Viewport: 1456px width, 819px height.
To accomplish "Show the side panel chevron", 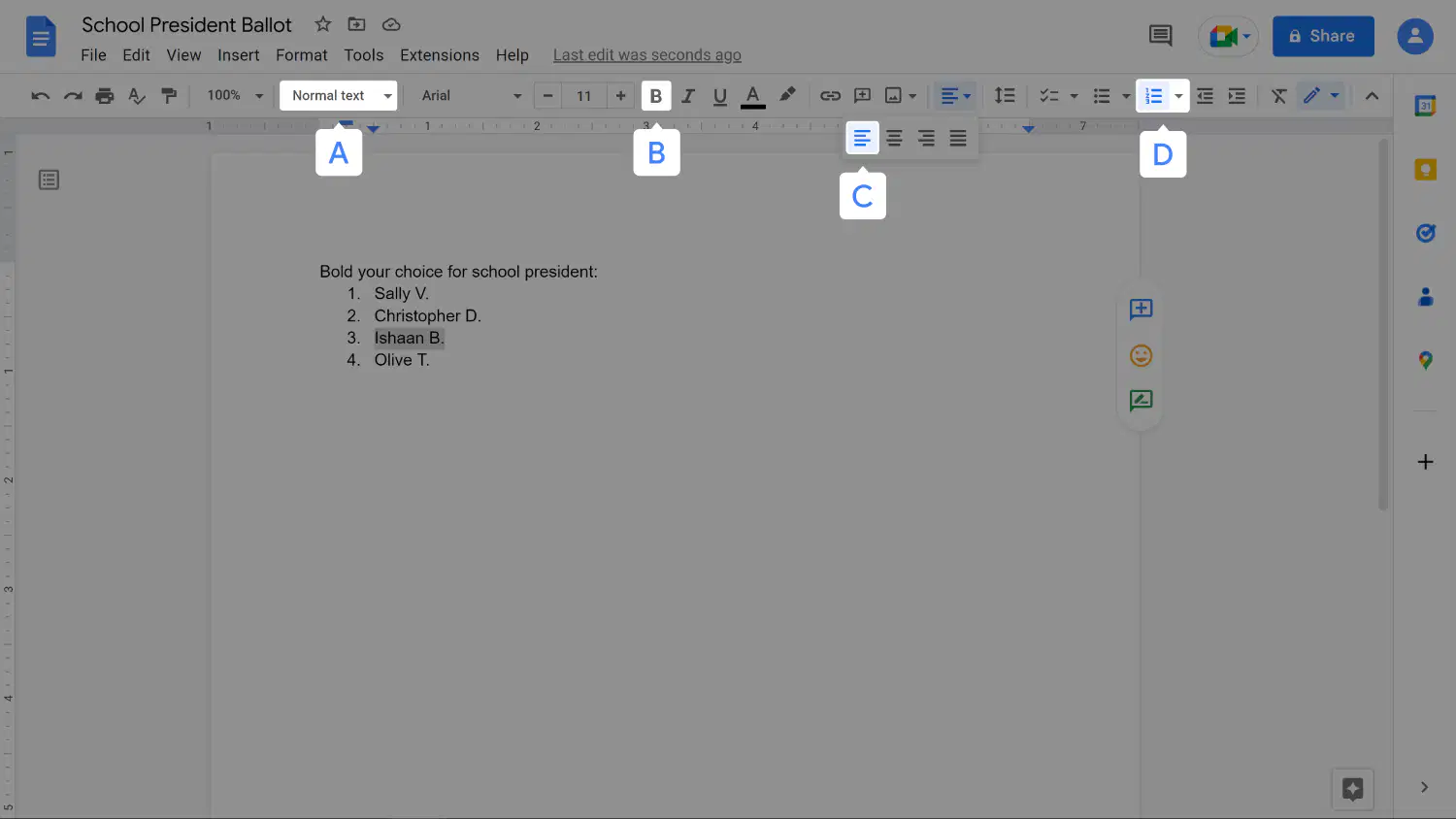I will 1424,787.
